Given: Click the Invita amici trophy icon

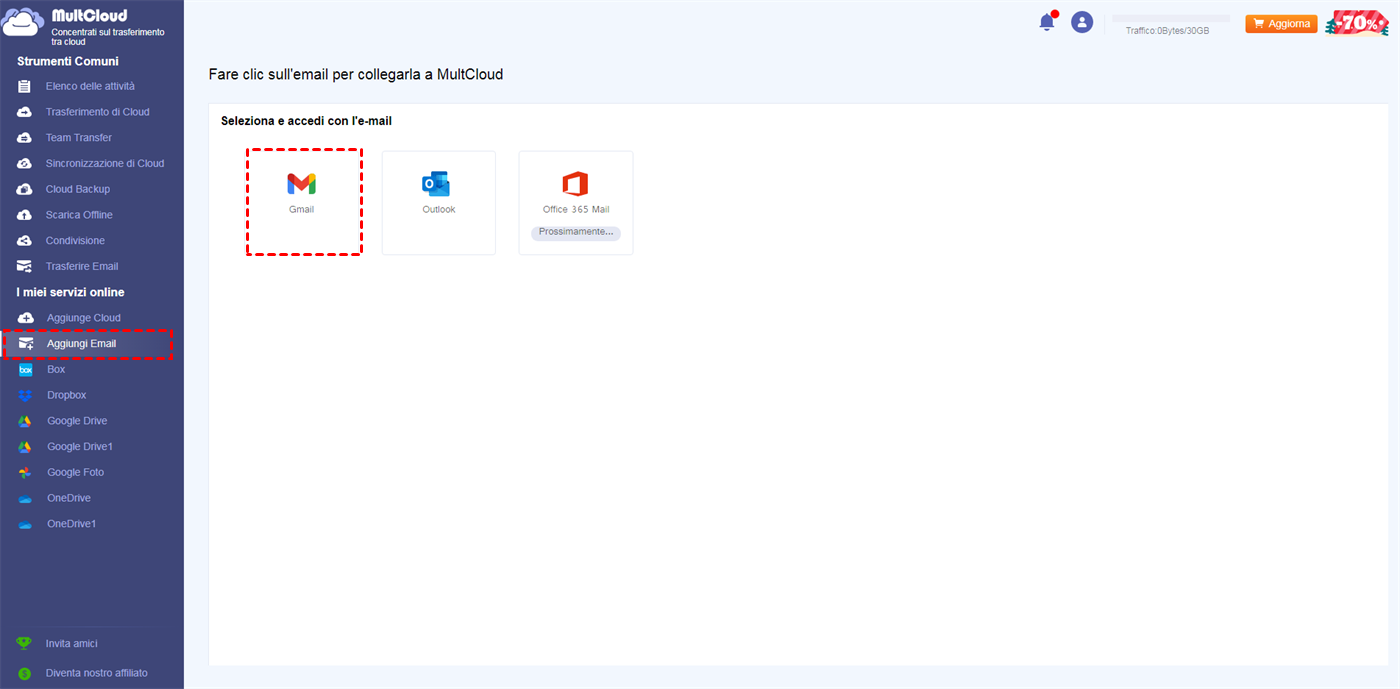Looking at the screenshot, I should pos(25,644).
